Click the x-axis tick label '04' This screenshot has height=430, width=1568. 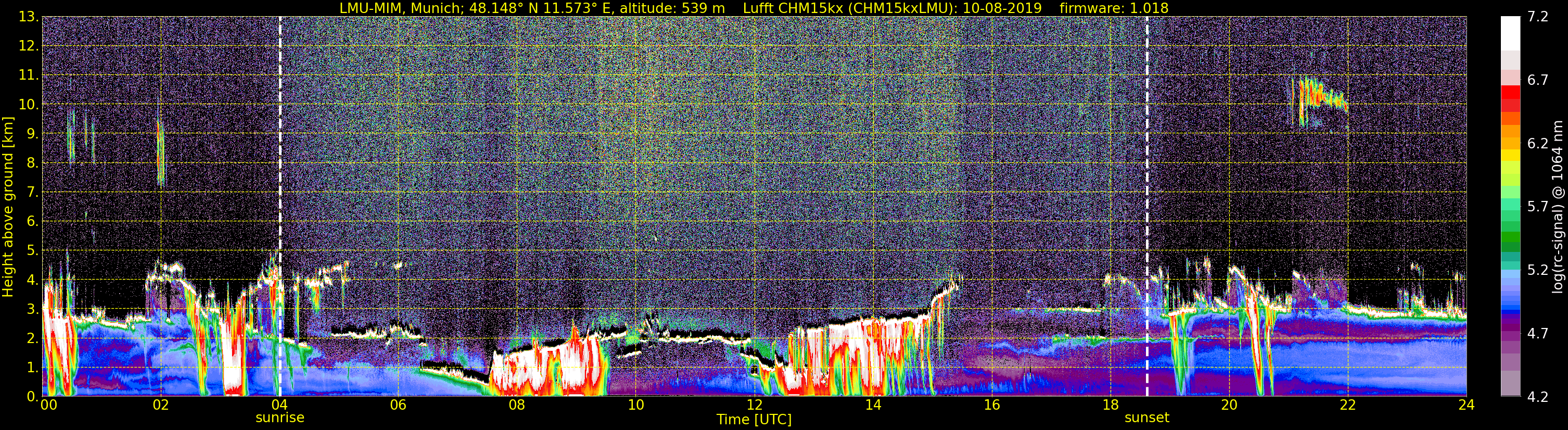click(x=279, y=406)
